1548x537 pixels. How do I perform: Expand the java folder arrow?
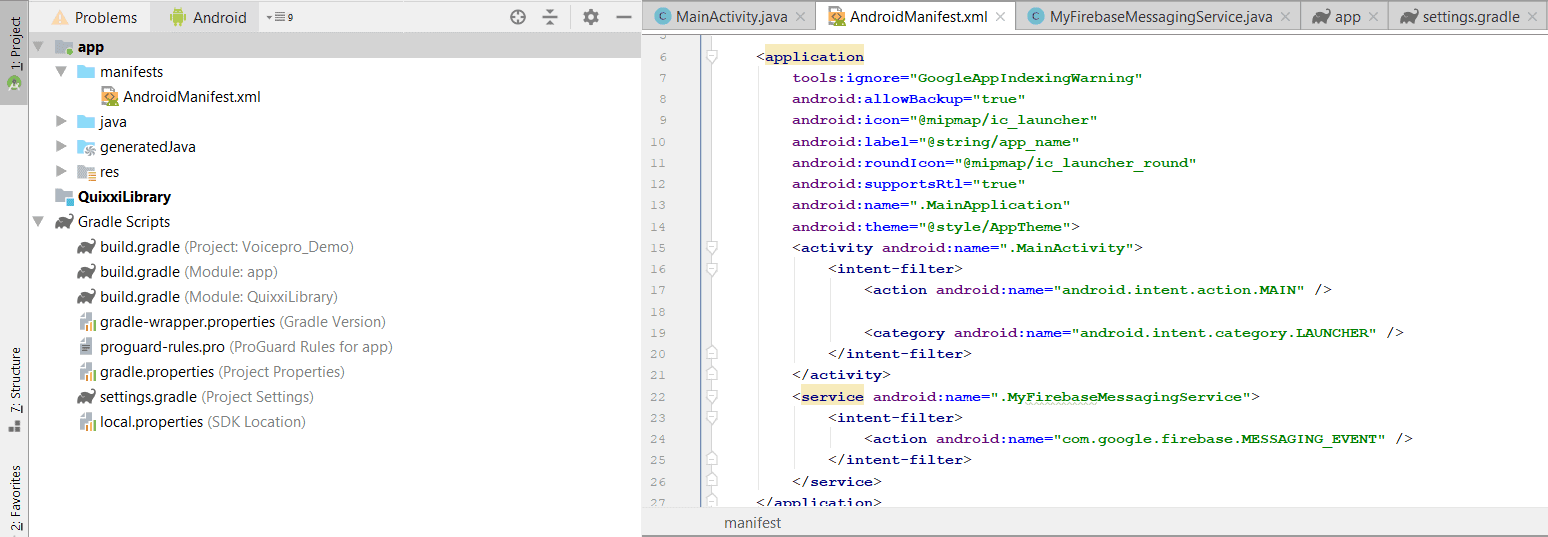pos(62,122)
